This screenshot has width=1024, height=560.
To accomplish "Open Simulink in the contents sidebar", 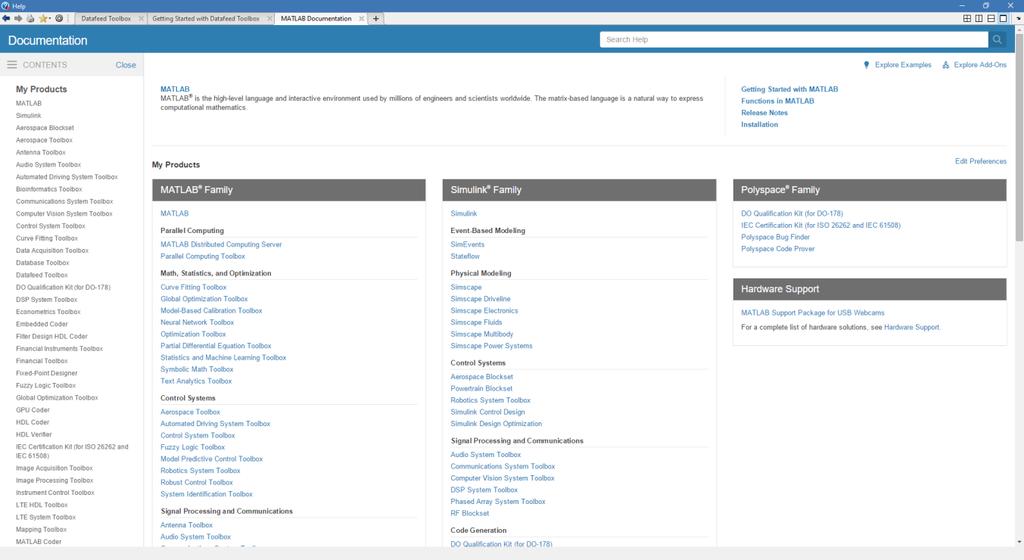I will [29, 116].
